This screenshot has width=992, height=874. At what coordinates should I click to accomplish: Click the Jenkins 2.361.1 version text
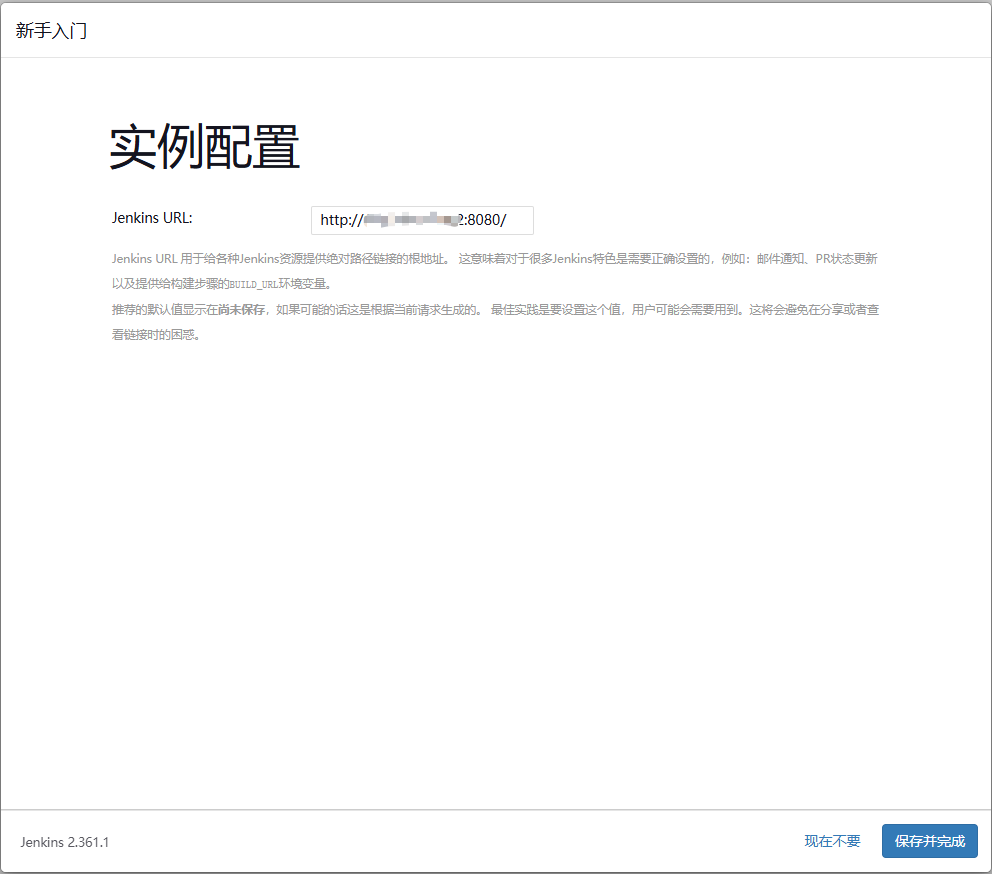click(x=65, y=842)
